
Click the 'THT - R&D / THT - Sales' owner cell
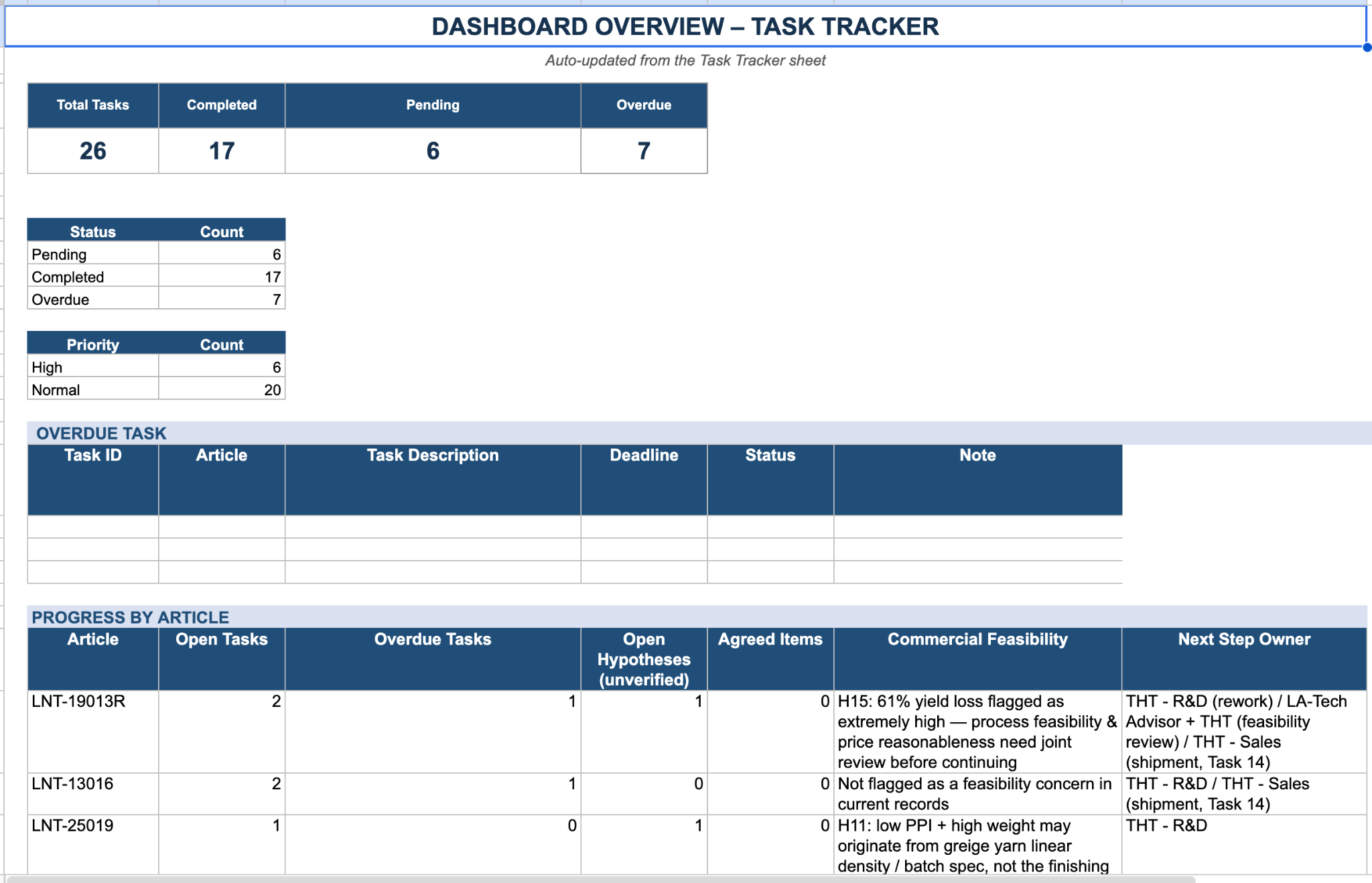pos(1245,794)
